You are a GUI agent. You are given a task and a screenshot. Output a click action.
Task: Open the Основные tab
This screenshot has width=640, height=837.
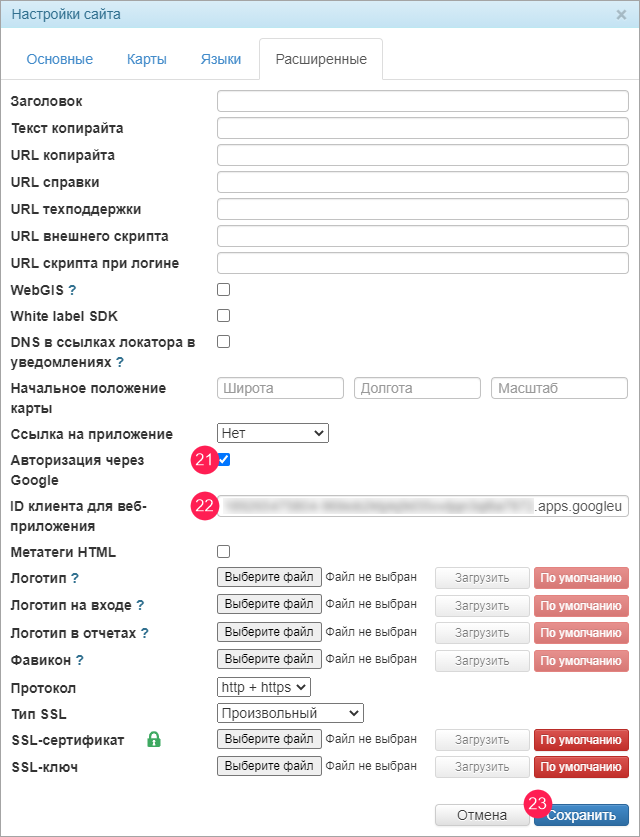click(60, 59)
